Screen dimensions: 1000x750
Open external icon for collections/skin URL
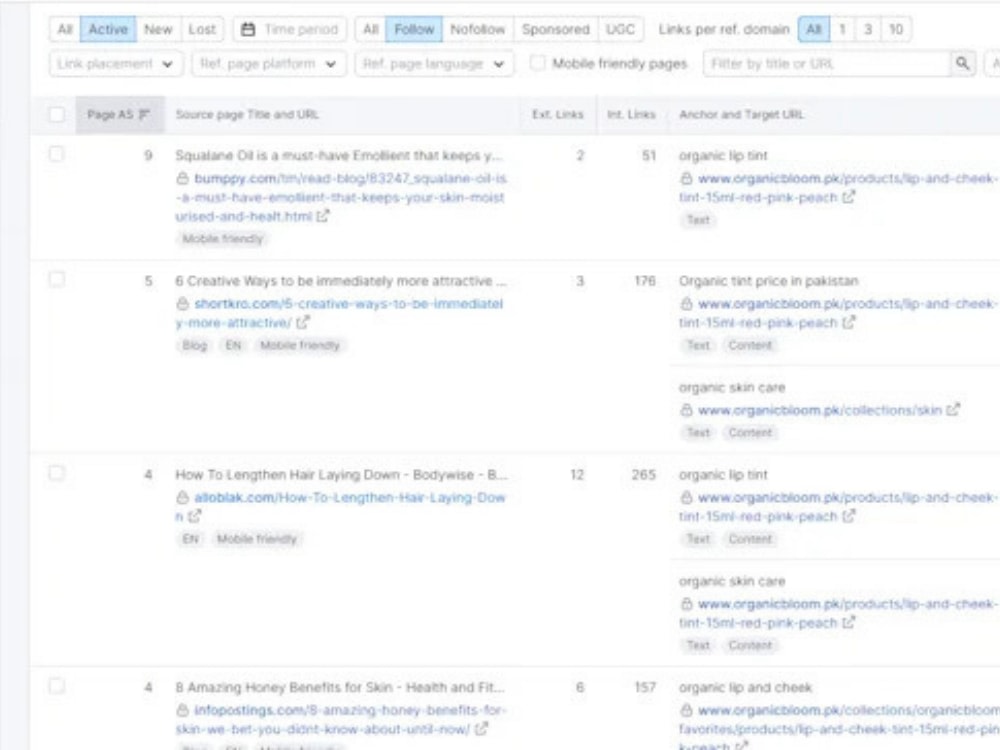pos(953,410)
